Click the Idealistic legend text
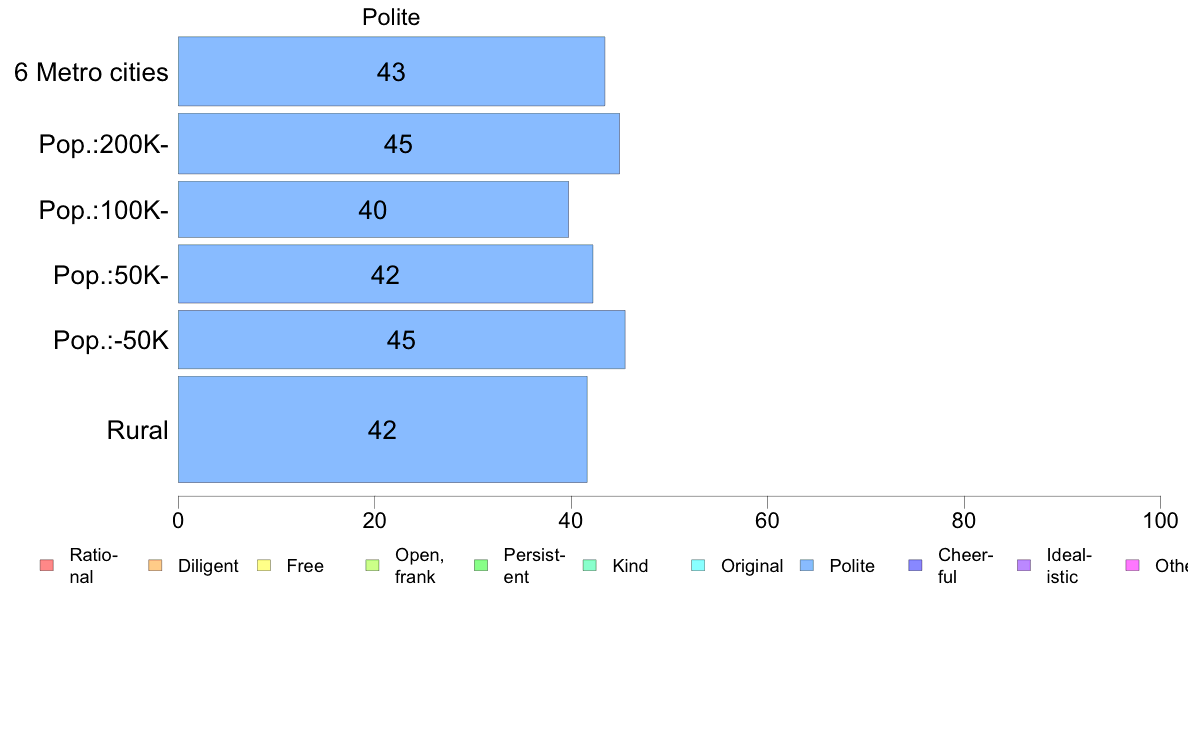Viewport: 1188px width, 736px height. [x=1069, y=566]
